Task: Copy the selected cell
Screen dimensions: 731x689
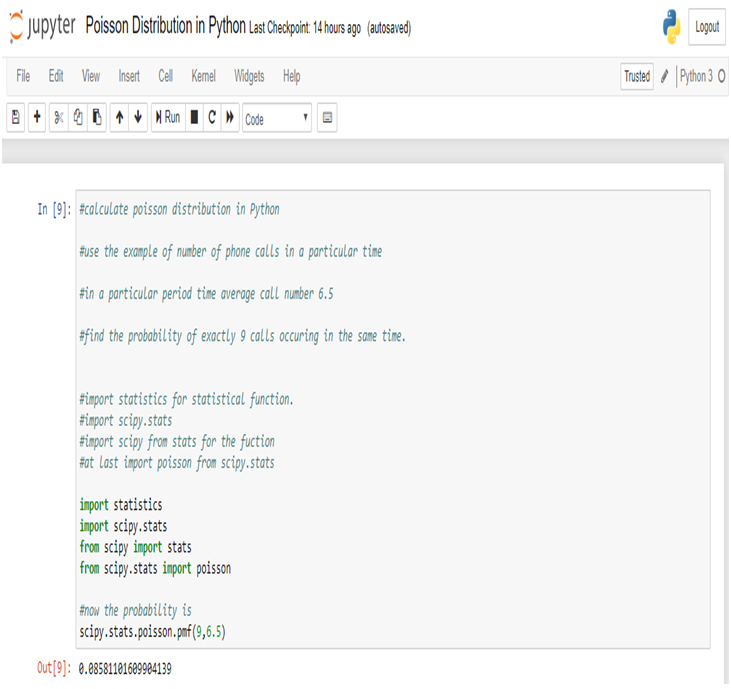Action: [x=78, y=117]
